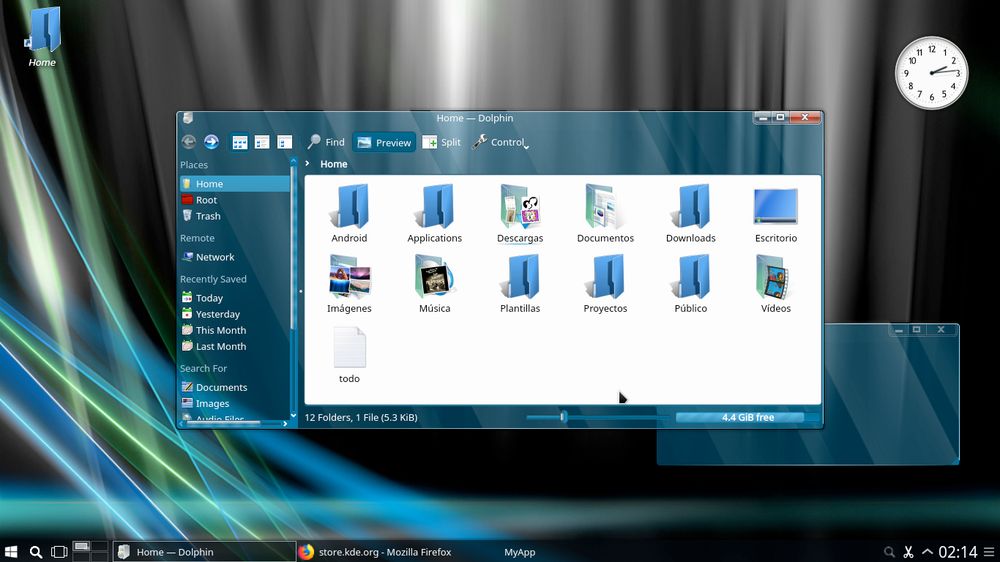Toggle the Preview button off

pos(384,142)
